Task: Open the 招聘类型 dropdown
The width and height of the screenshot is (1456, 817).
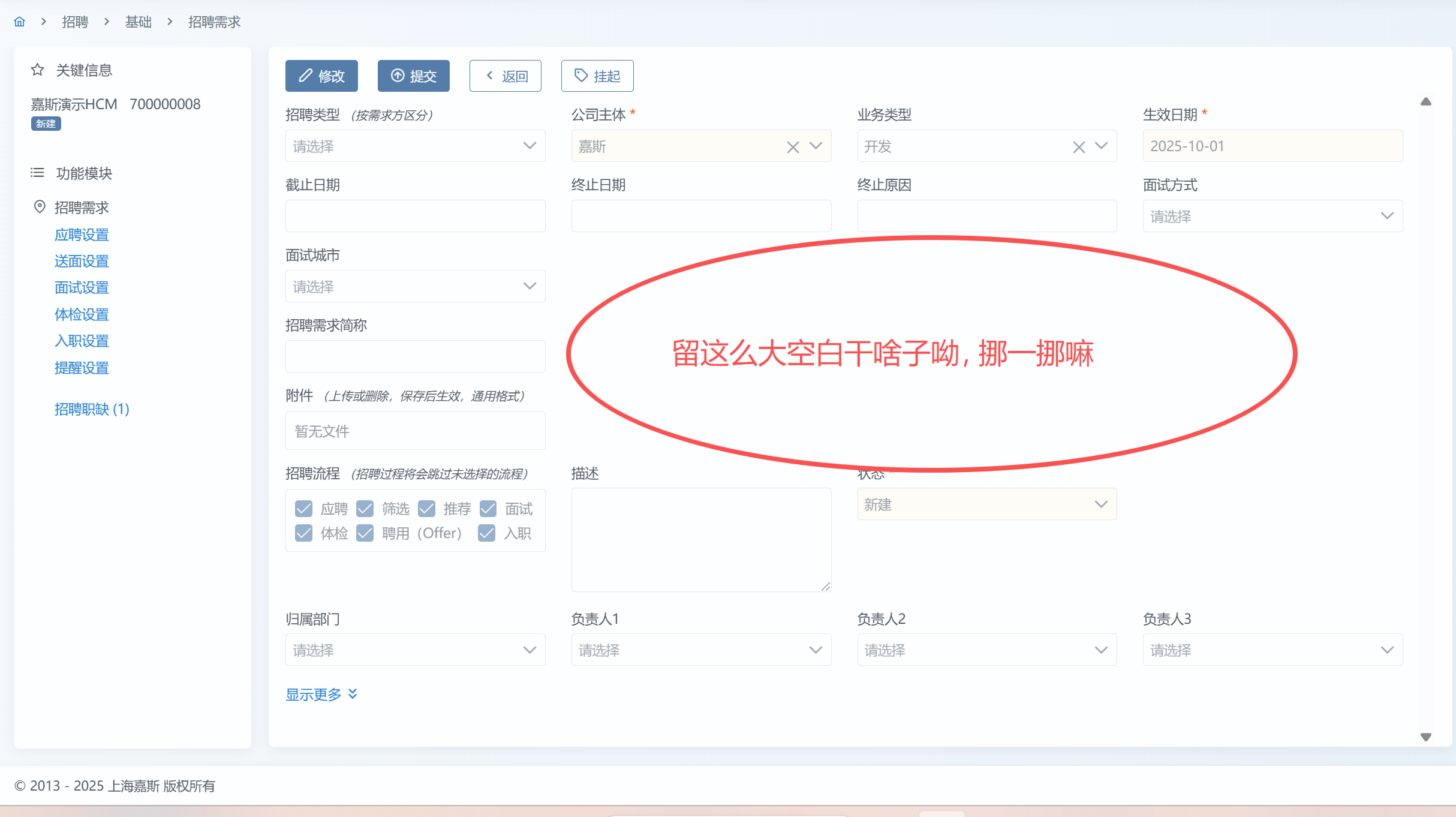Action: point(415,146)
